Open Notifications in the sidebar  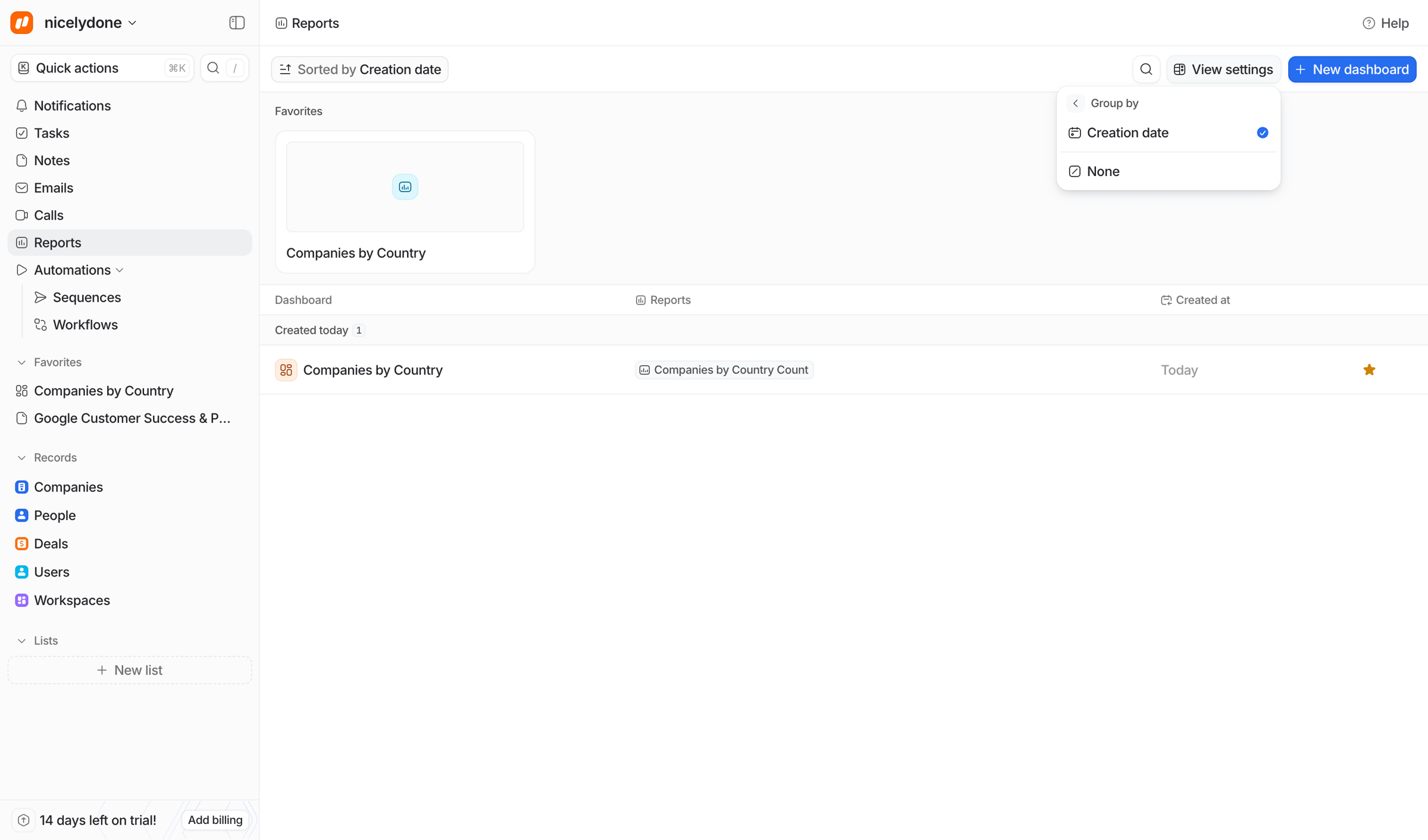(x=130, y=106)
